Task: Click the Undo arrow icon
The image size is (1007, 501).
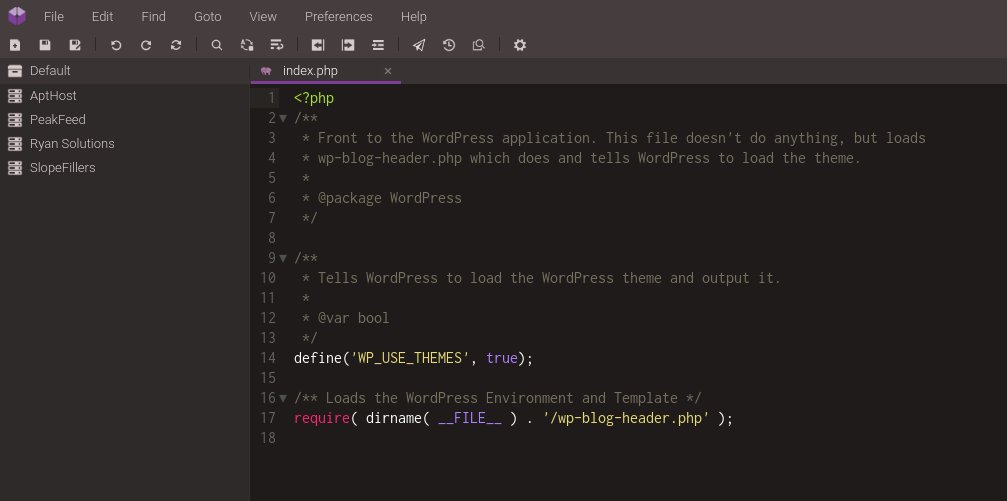Action: (116, 45)
